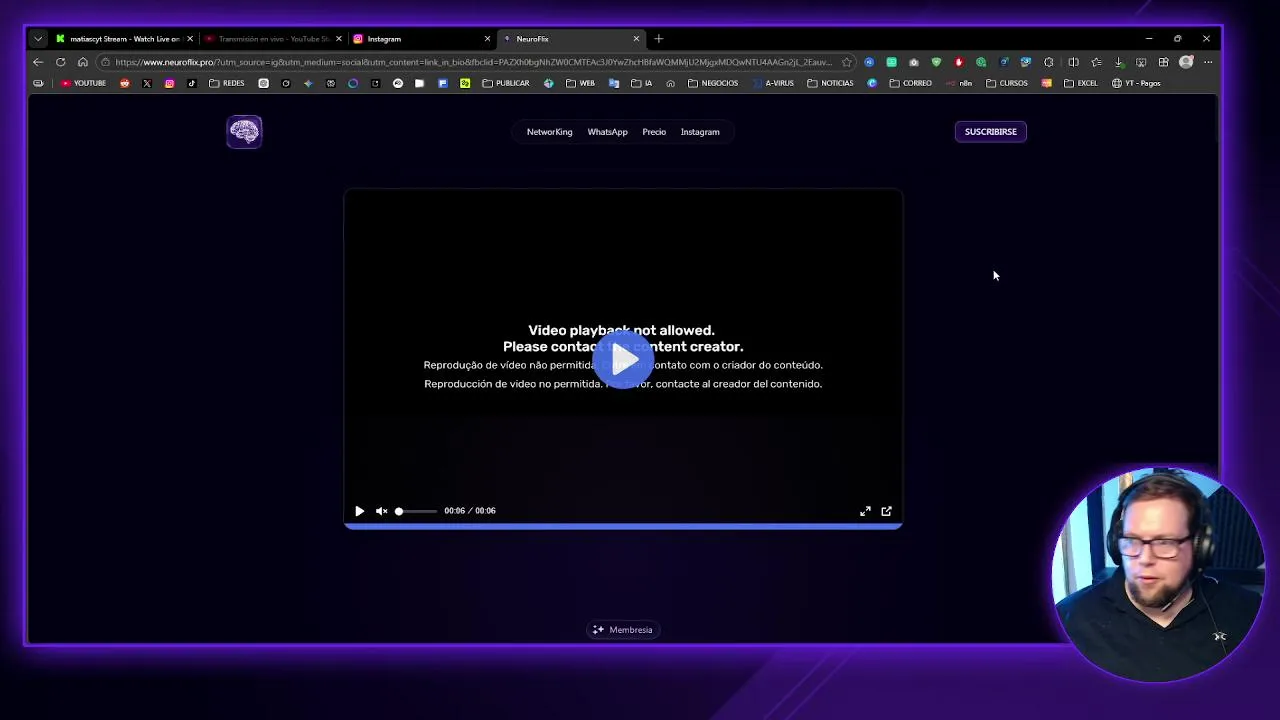Expand the REDES bookmark folder
1280x720 pixels.
(x=227, y=83)
